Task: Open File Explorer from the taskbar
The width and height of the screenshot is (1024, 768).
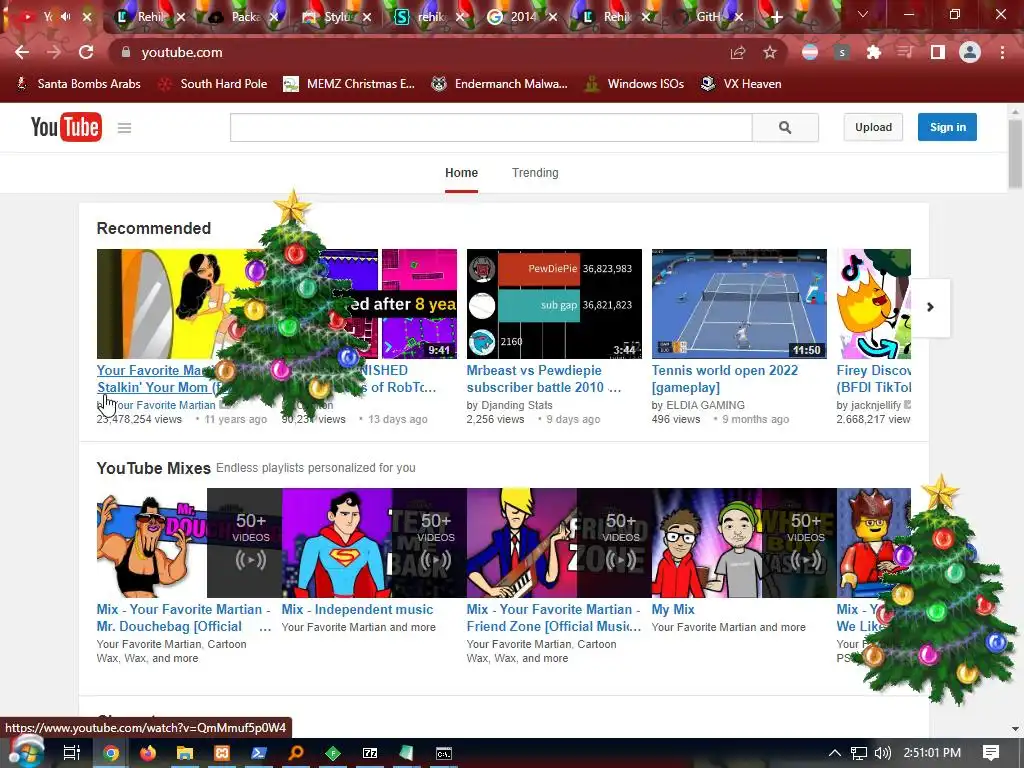Action: pyautogui.click(x=185, y=753)
